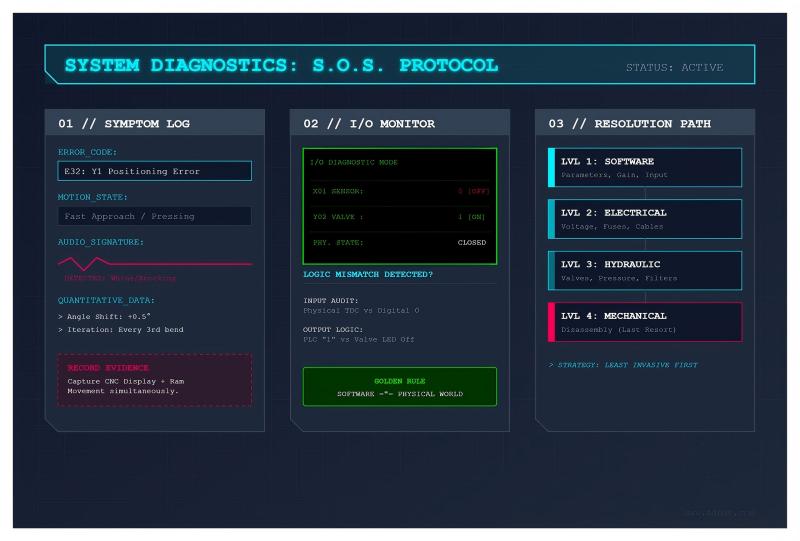Click the PHY. STATE CLOSED value
Viewport: 800px width, 541px height.
coord(471,242)
